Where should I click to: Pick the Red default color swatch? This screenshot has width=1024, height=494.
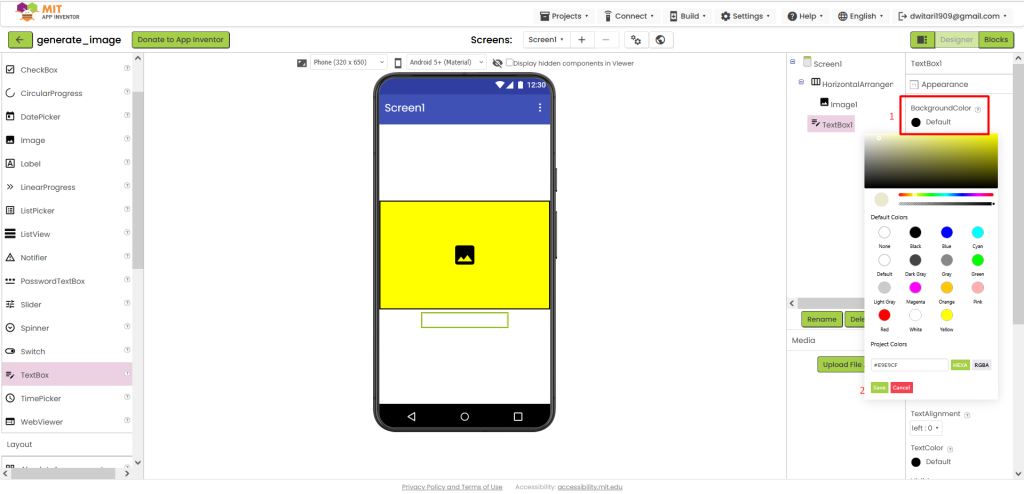884,315
